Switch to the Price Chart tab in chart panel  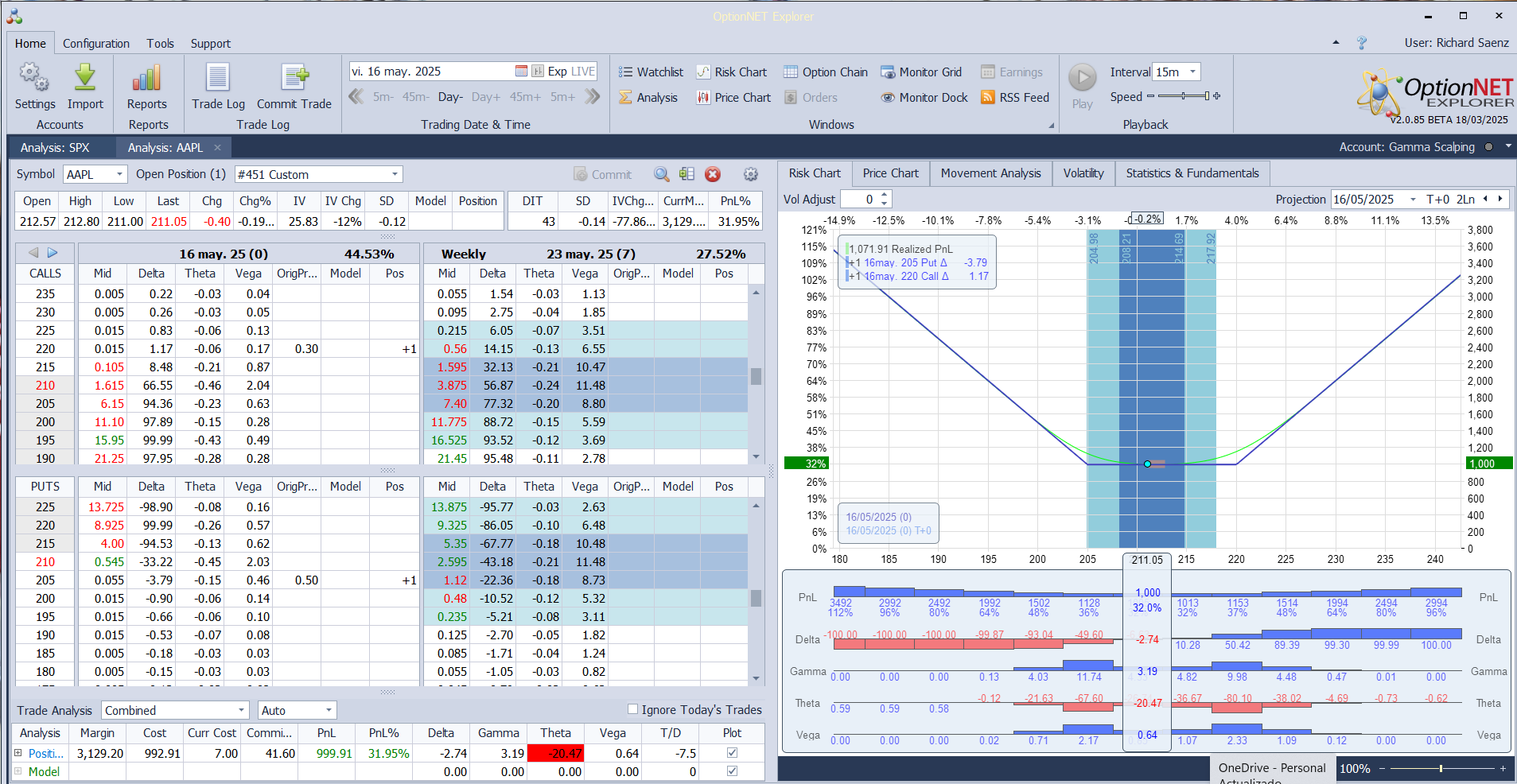(x=890, y=173)
